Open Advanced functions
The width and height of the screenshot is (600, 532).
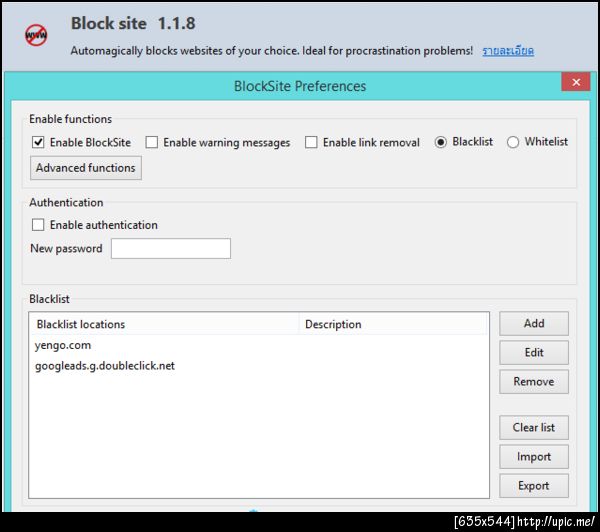86,168
